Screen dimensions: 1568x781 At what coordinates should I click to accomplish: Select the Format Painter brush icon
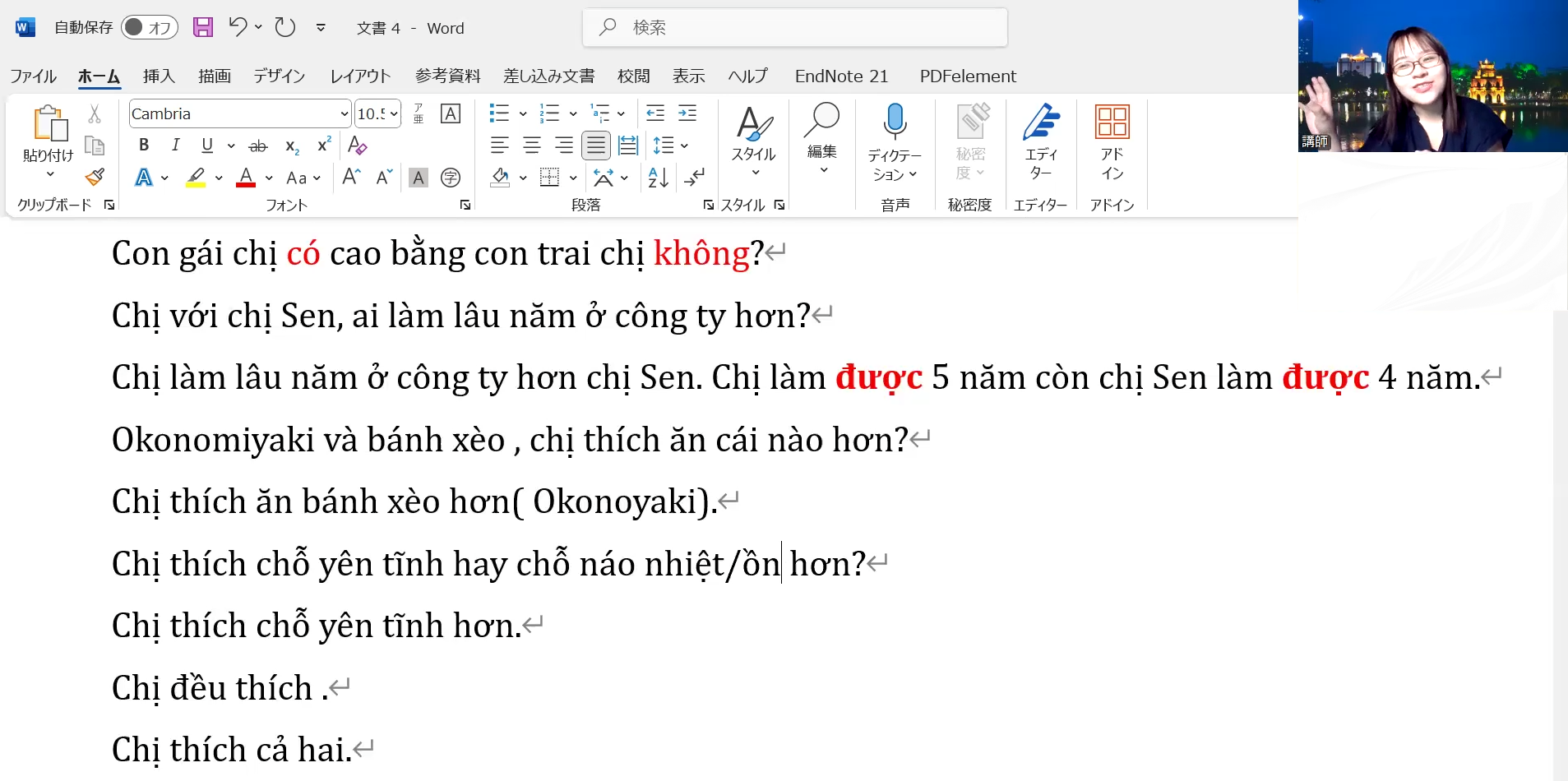[95, 177]
